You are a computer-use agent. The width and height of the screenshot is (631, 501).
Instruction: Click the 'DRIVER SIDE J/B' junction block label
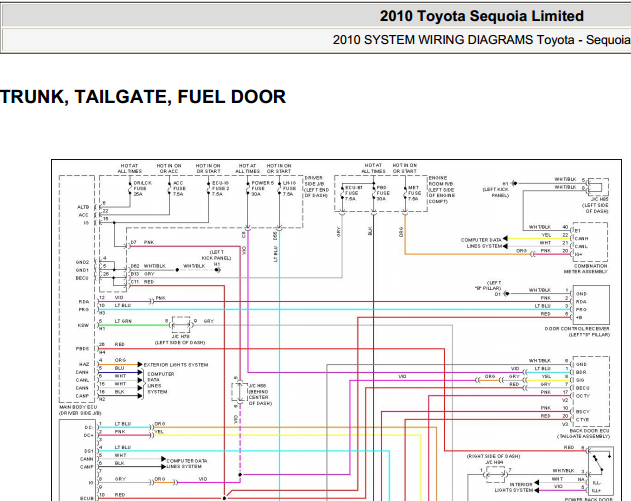314,180
